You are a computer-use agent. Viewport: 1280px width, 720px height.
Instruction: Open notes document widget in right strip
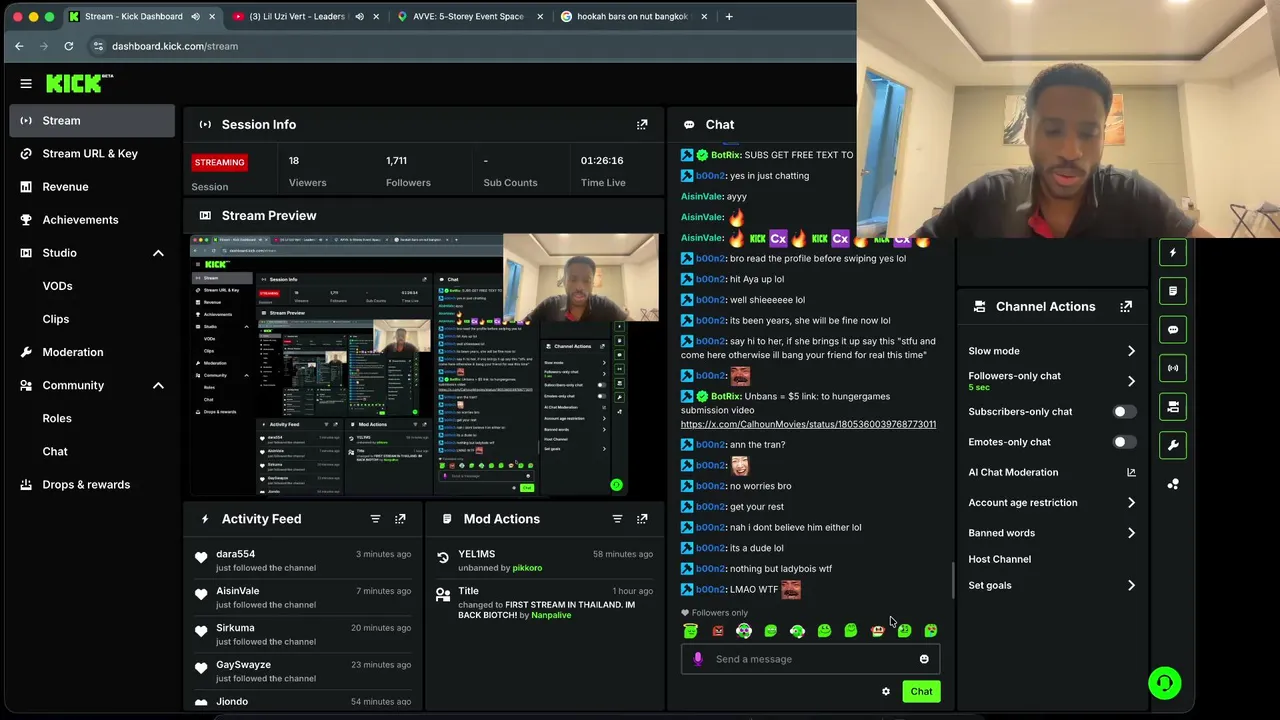[1173, 291]
